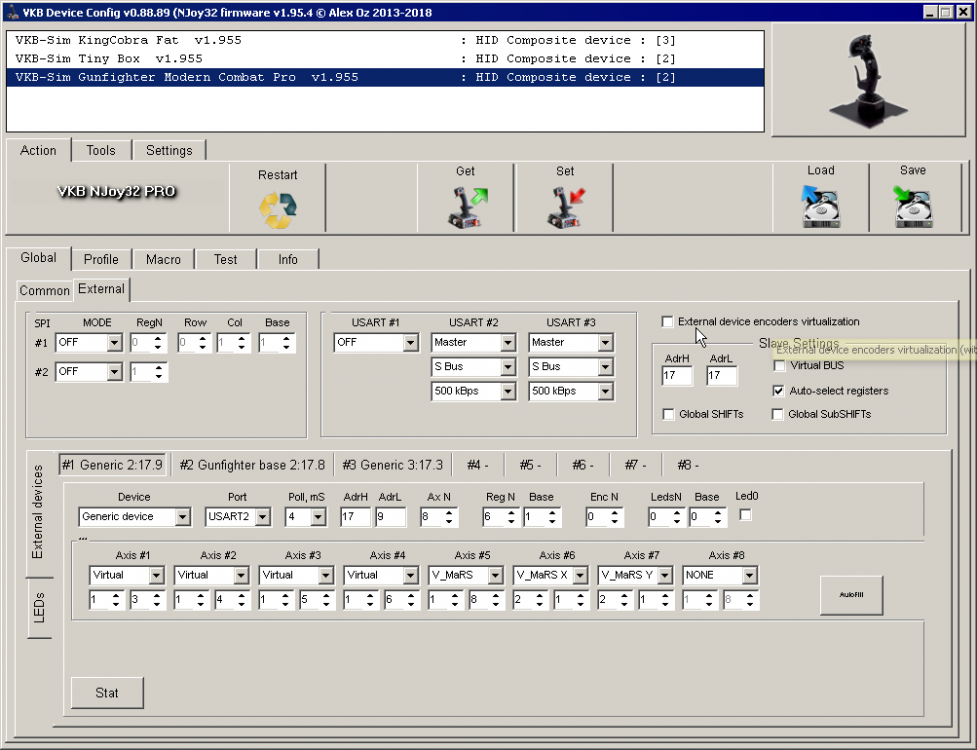
Task: Click the AutoFill button
Action: [x=851, y=594]
